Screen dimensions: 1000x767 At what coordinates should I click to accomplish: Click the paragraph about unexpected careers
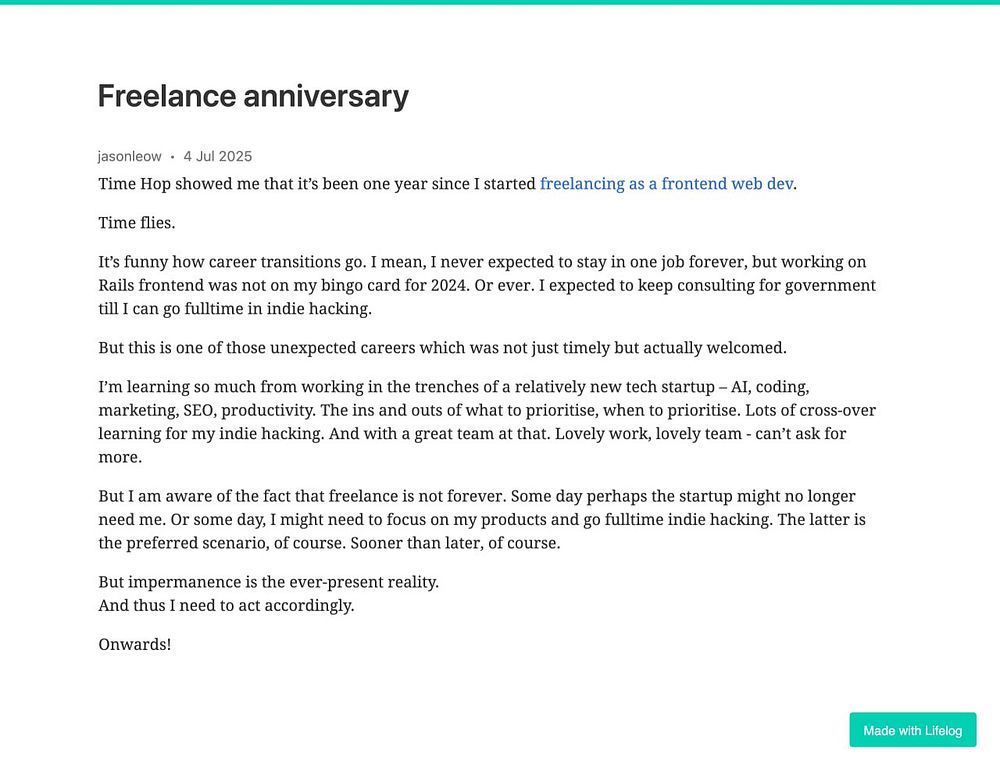point(442,348)
